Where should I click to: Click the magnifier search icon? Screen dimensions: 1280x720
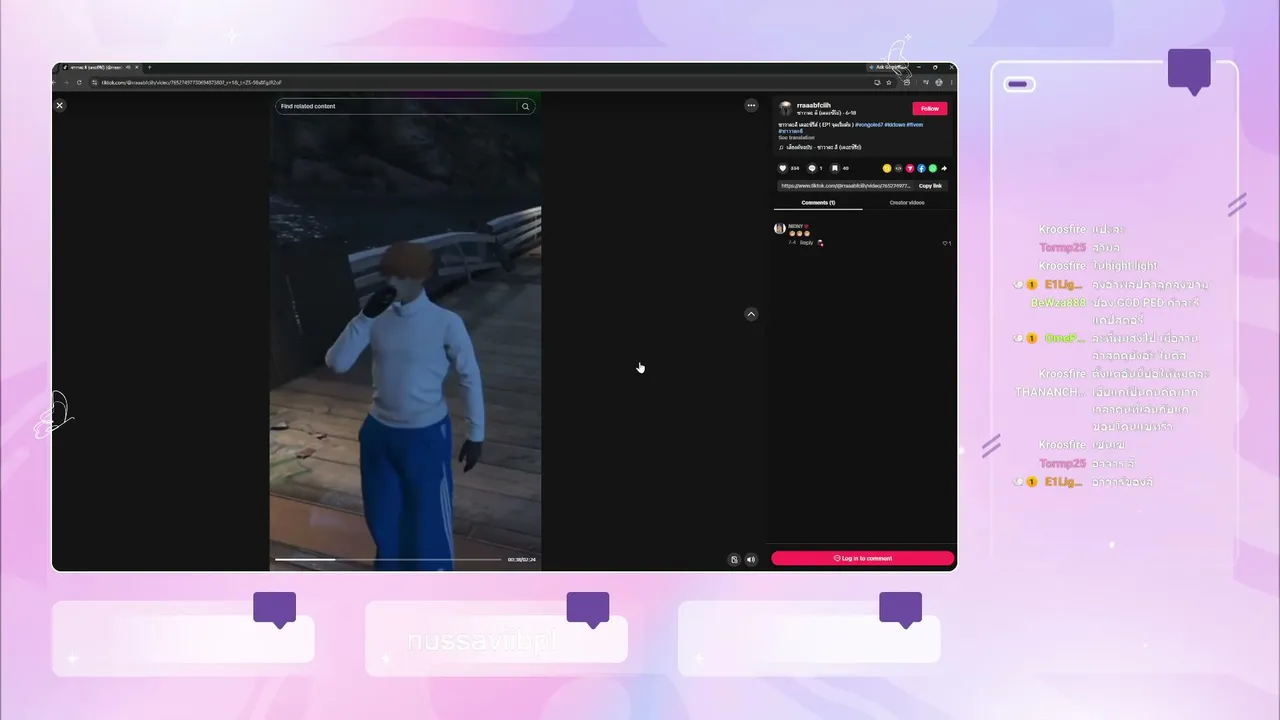525,106
